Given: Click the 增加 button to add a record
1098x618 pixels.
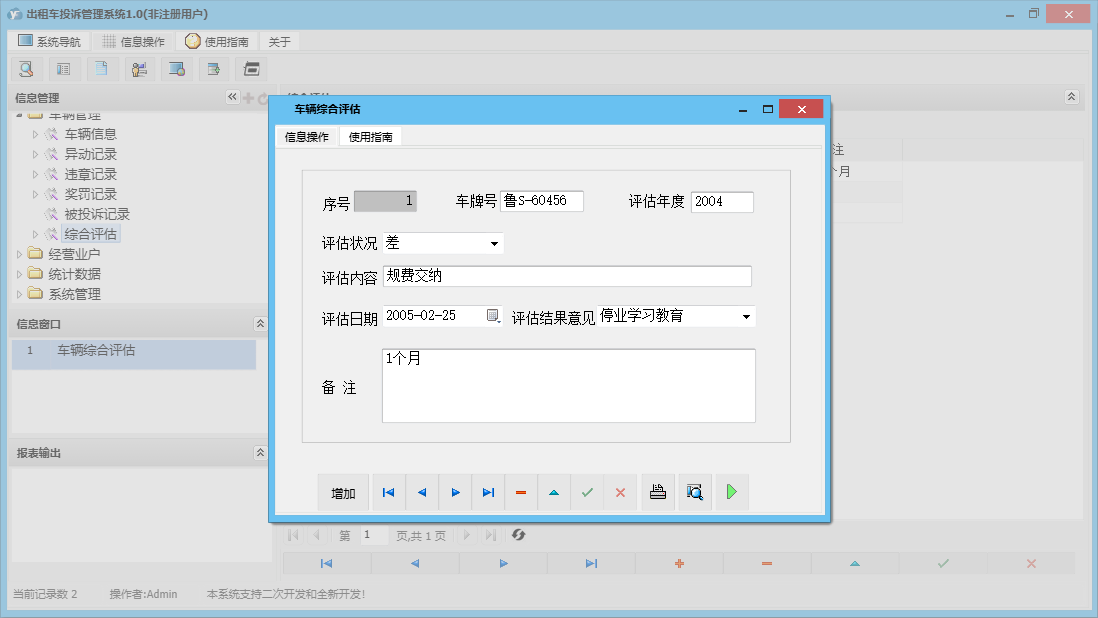Looking at the screenshot, I should coord(343,491).
